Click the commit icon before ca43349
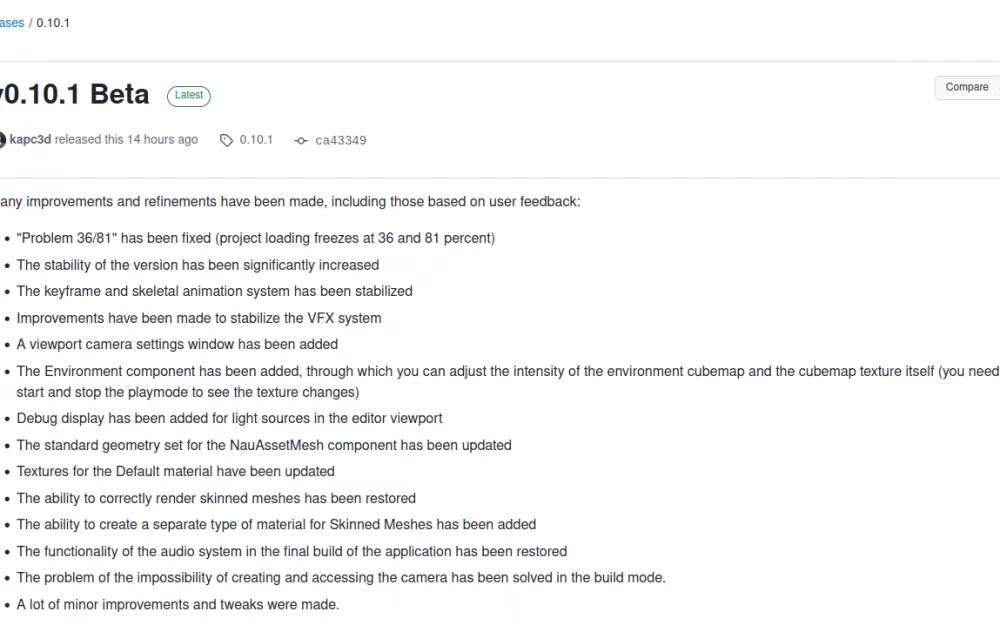1000x625 pixels. point(301,140)
